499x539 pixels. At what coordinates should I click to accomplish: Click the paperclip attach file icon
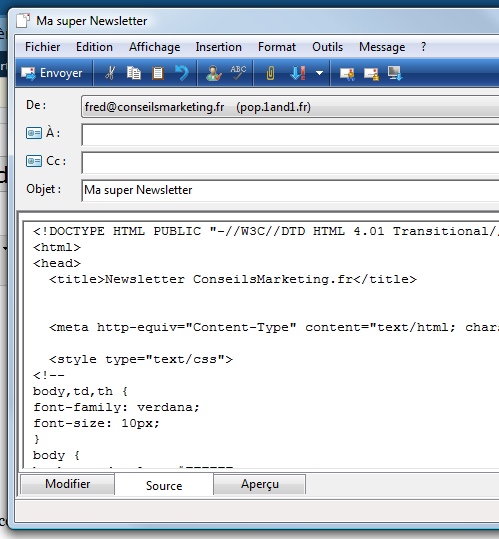[x=270, y=73]
